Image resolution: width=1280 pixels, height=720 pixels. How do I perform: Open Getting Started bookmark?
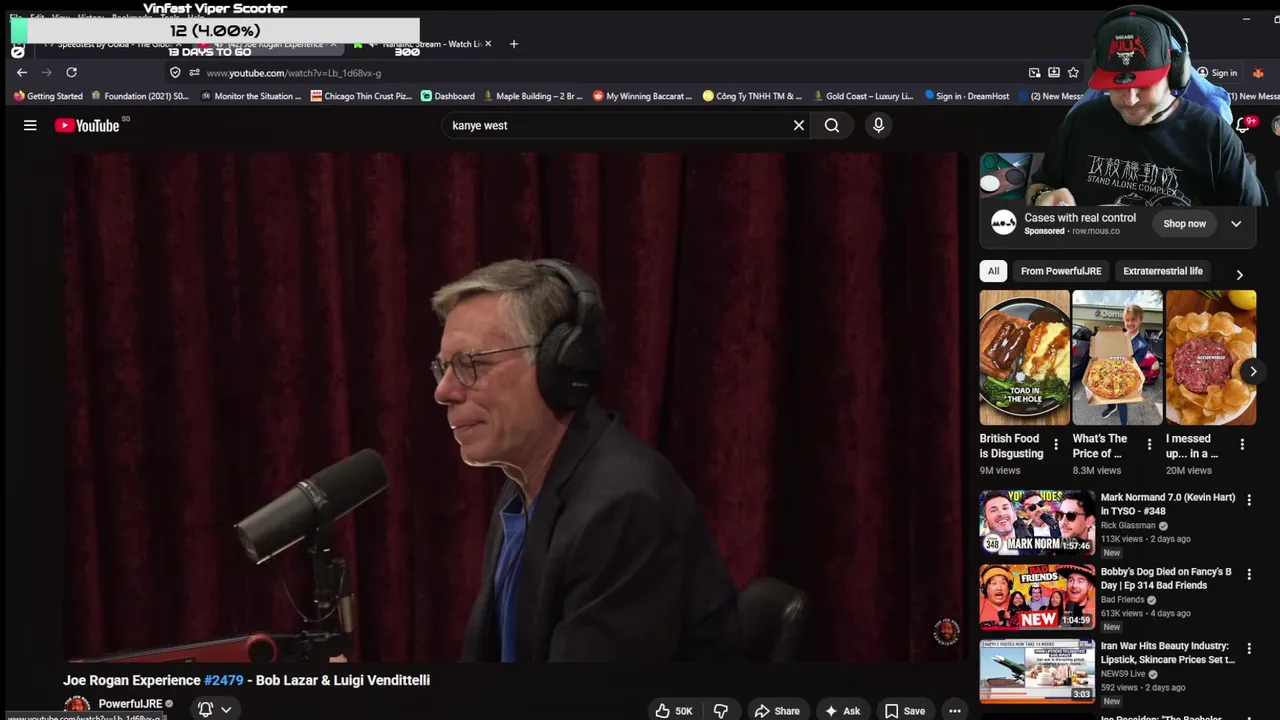click(48, 96)
